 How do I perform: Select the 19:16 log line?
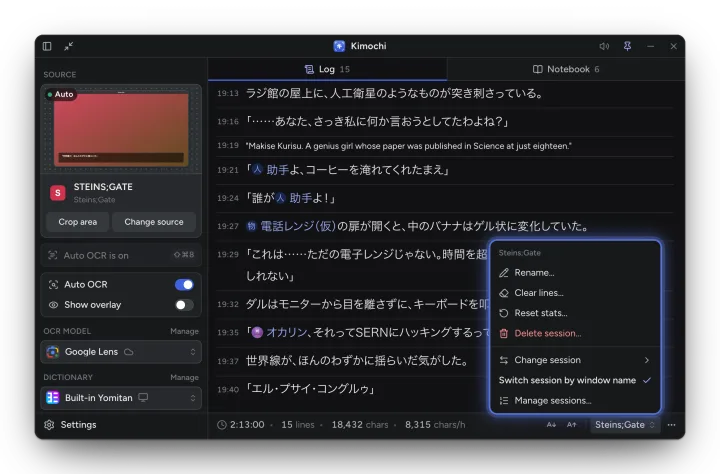pos(445,122)
